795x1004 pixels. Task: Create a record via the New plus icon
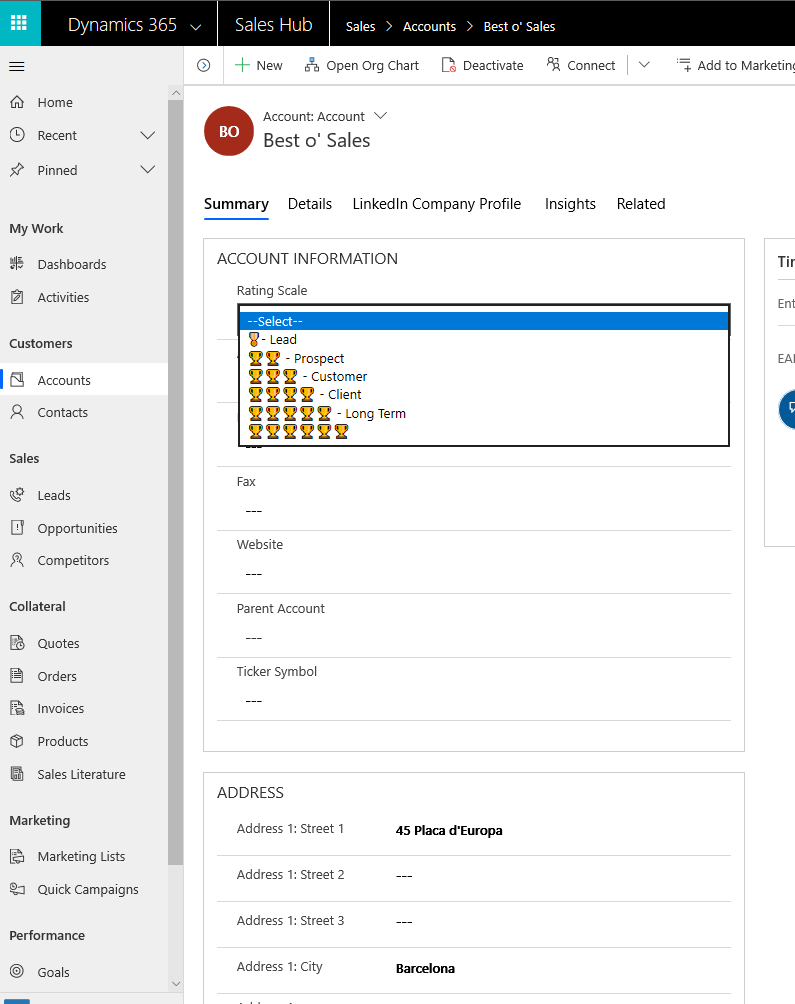click(x=244, y=65)
